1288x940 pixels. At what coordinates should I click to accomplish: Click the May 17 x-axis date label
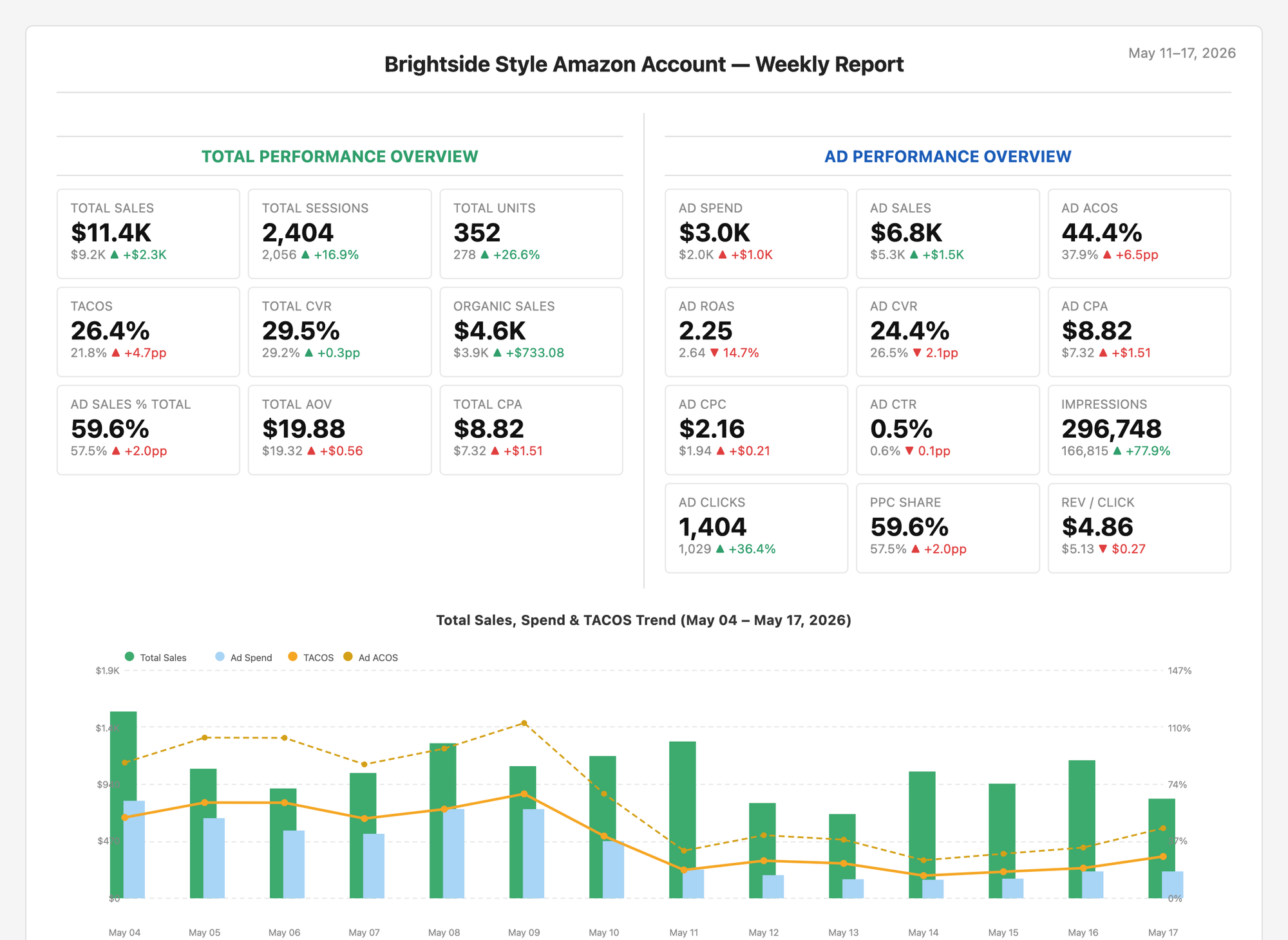click(1162, 932)
